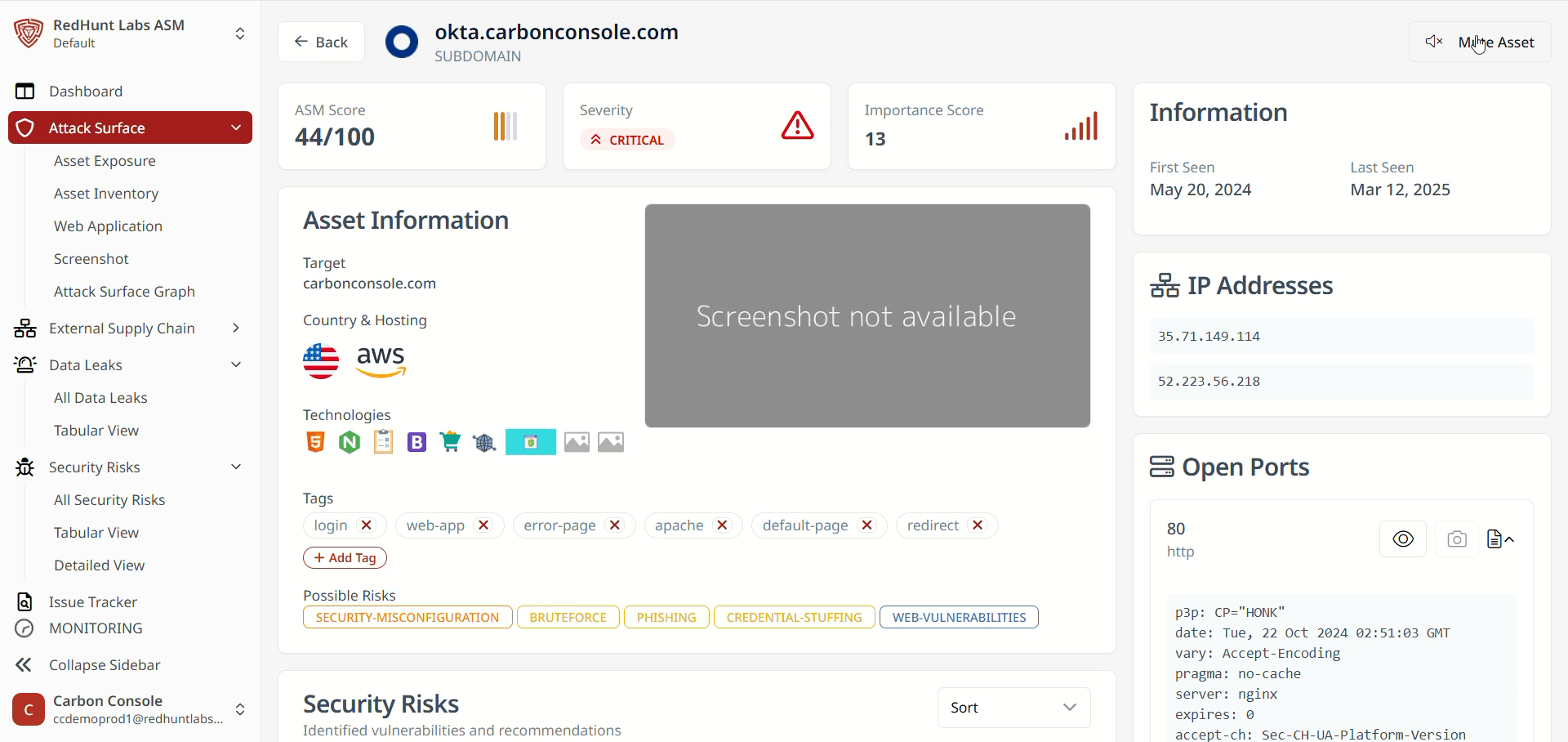Click the Issue Tracker document icon
Screen dimensions: 1568x742
point(25,601)
